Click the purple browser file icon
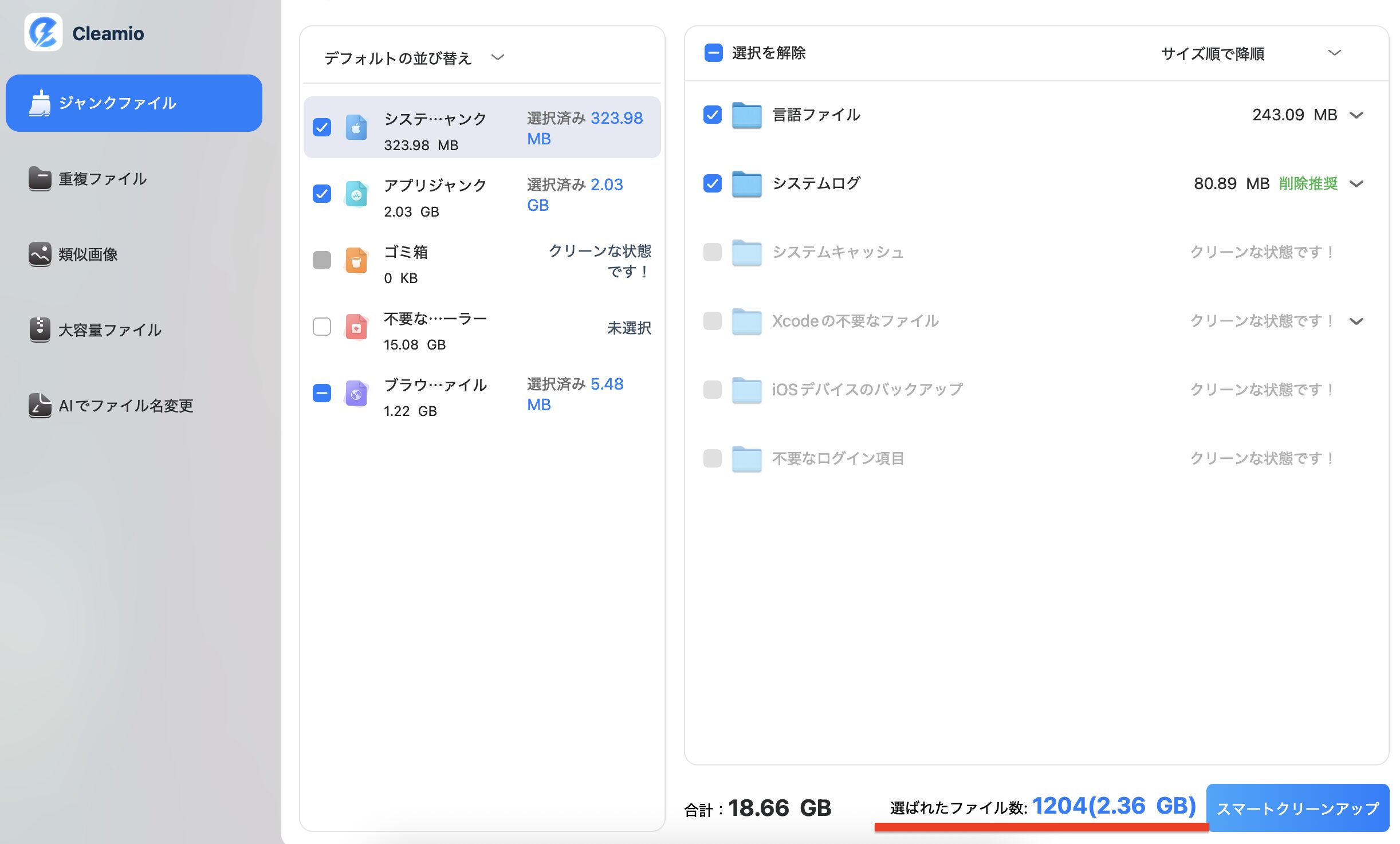Screen dimensions: 1400x844 pos(356,394)
